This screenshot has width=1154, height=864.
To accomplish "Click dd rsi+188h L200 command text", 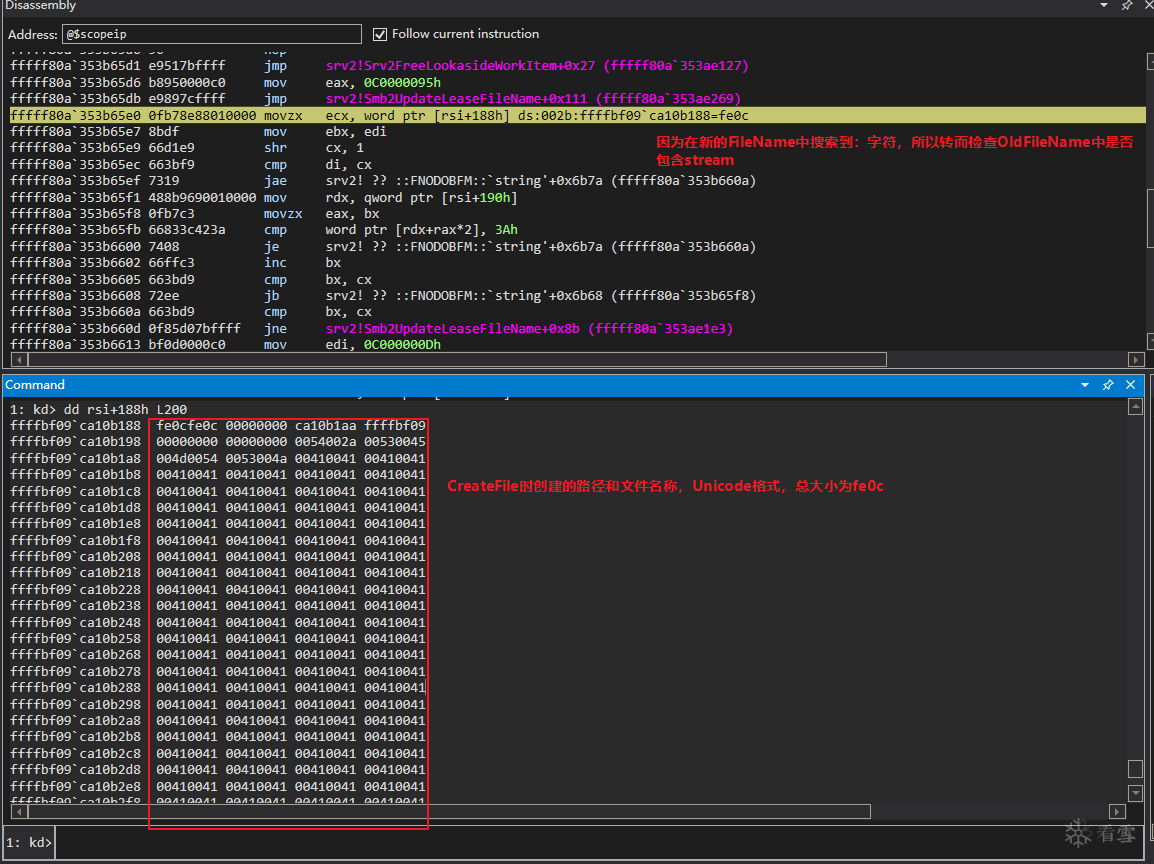I will 125,409.
